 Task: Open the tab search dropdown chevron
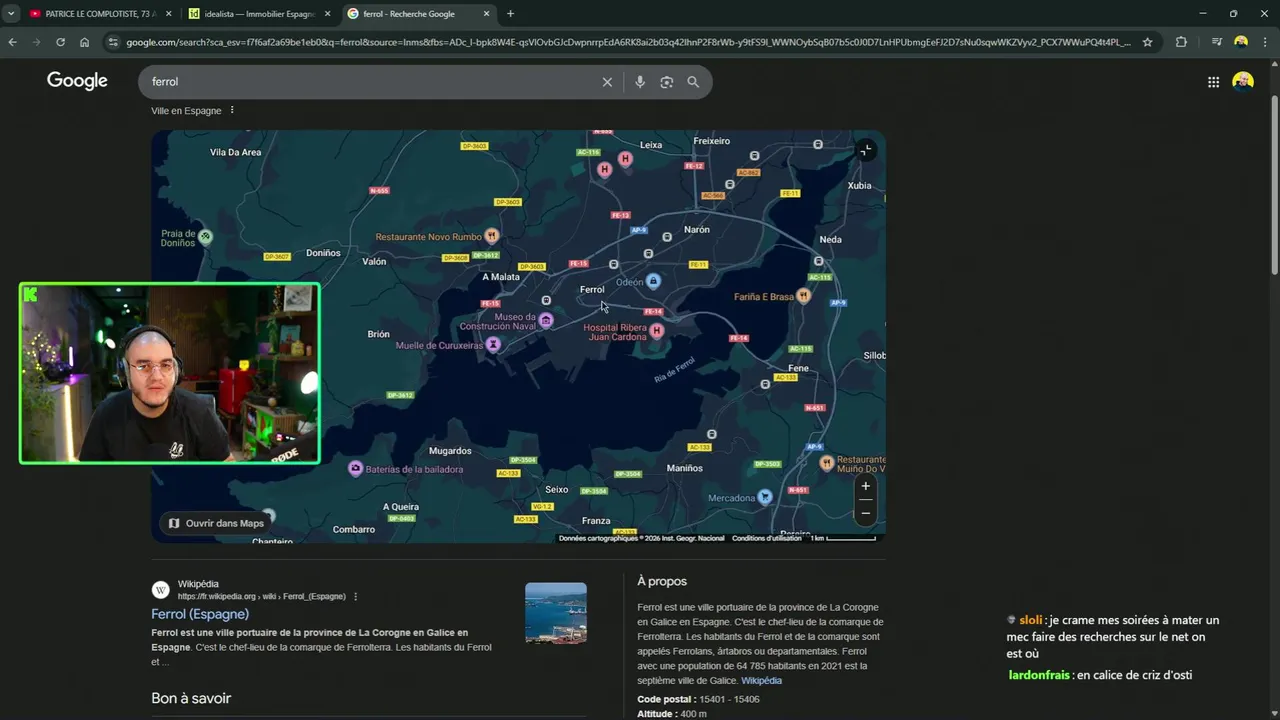11,14
